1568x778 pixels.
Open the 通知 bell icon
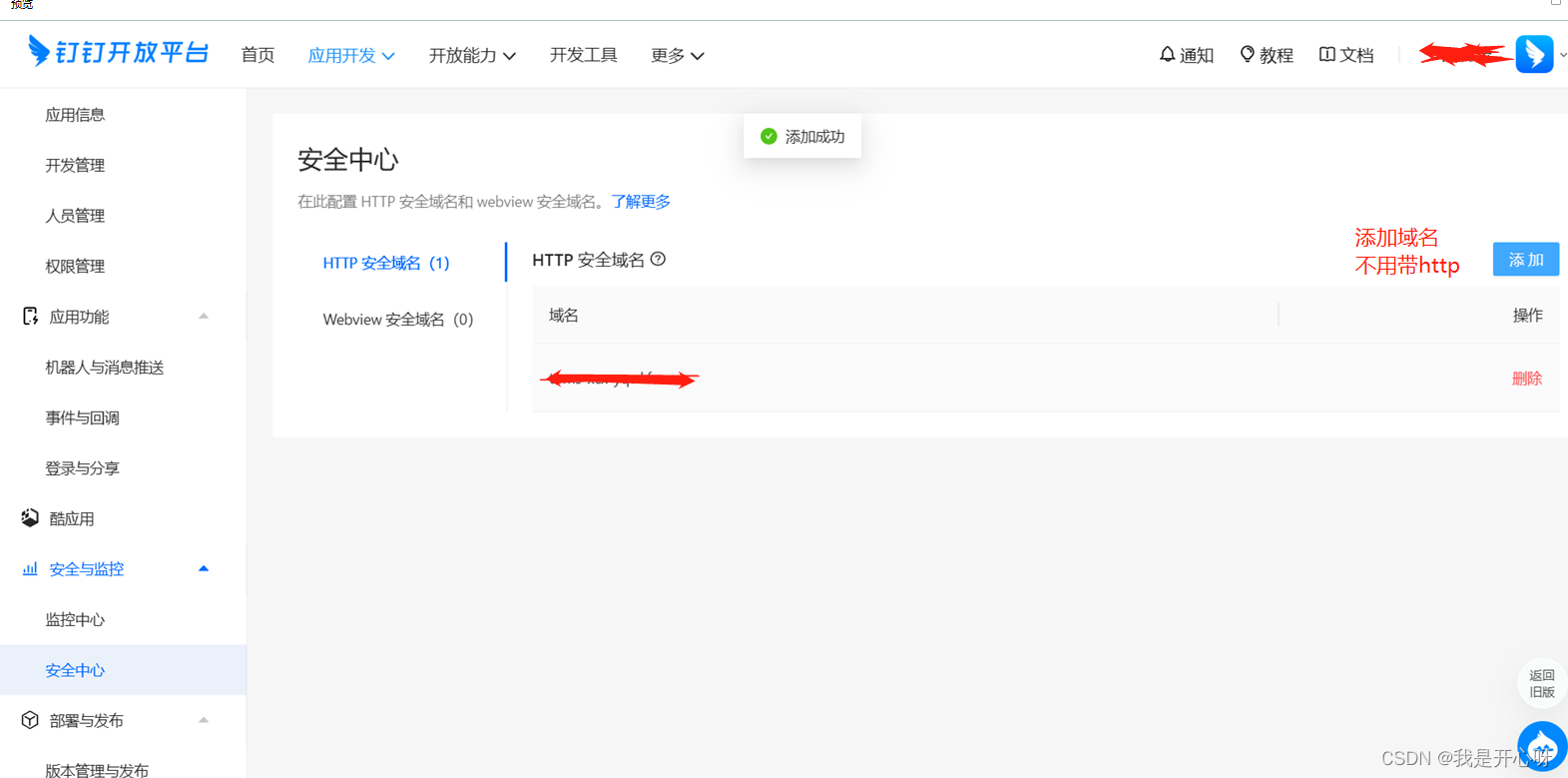(1167, 55)
